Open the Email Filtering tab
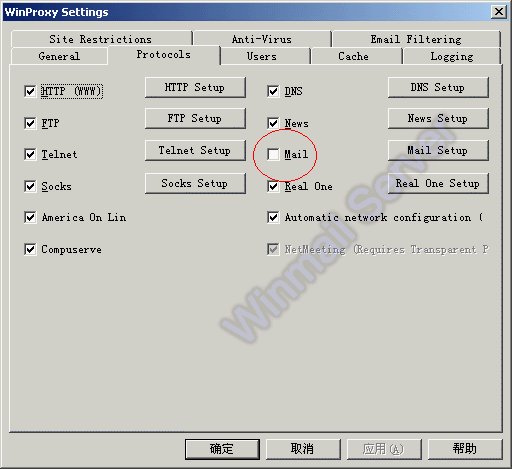Viewport: 512px width, 469px height. (x=416, y=39)
